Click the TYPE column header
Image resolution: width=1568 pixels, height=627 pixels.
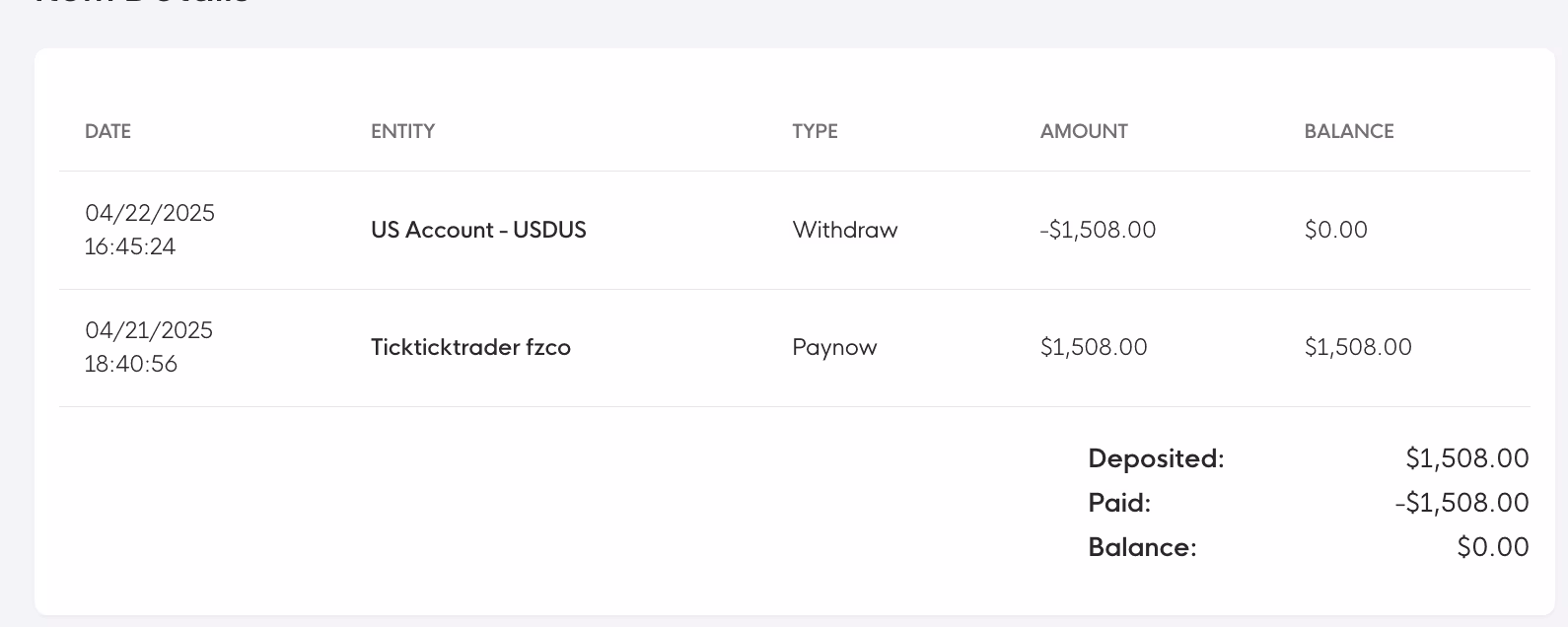(x=815, y=131)
